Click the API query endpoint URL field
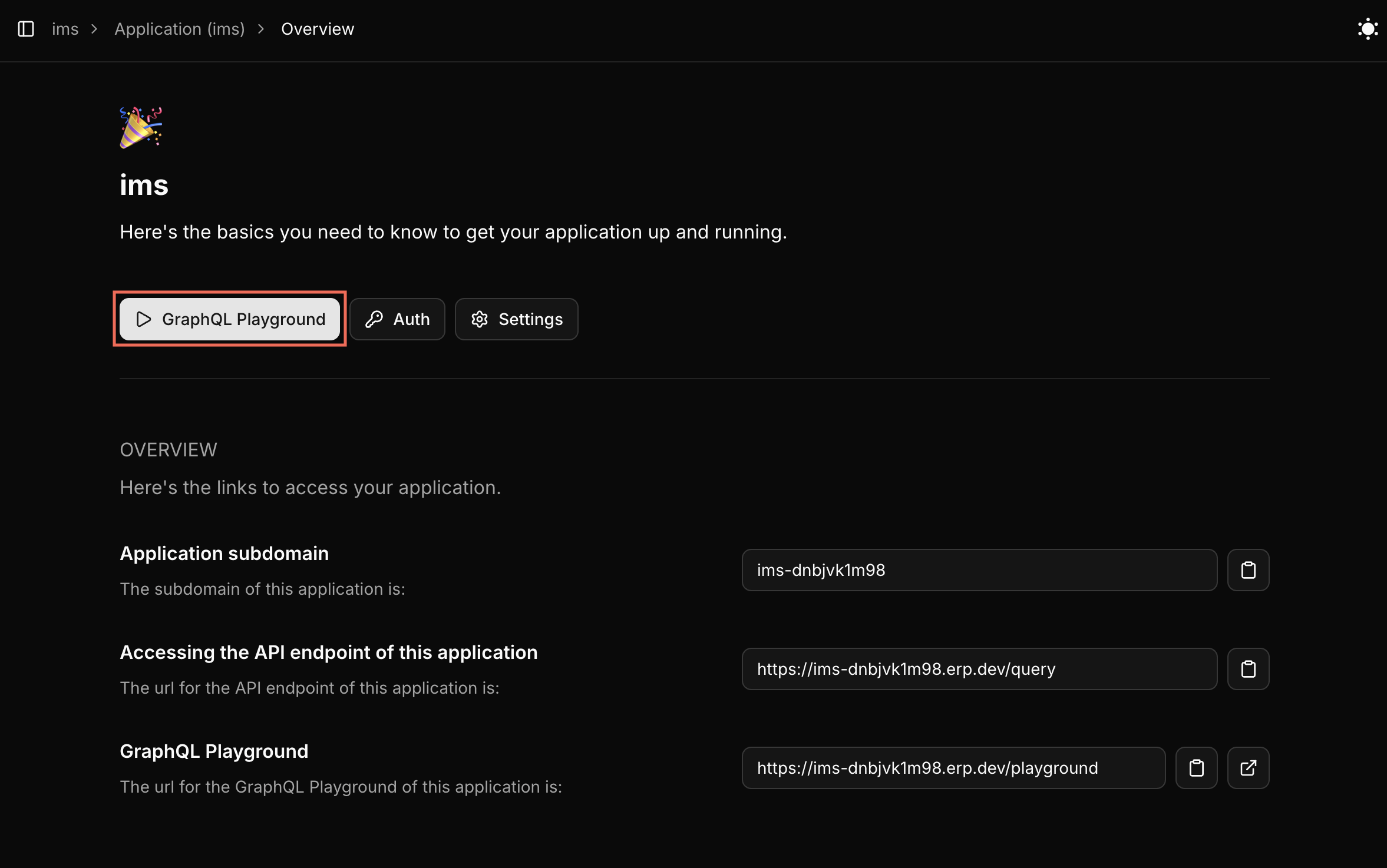This screenshot has height=868, width=1387. tap(979, 669)
